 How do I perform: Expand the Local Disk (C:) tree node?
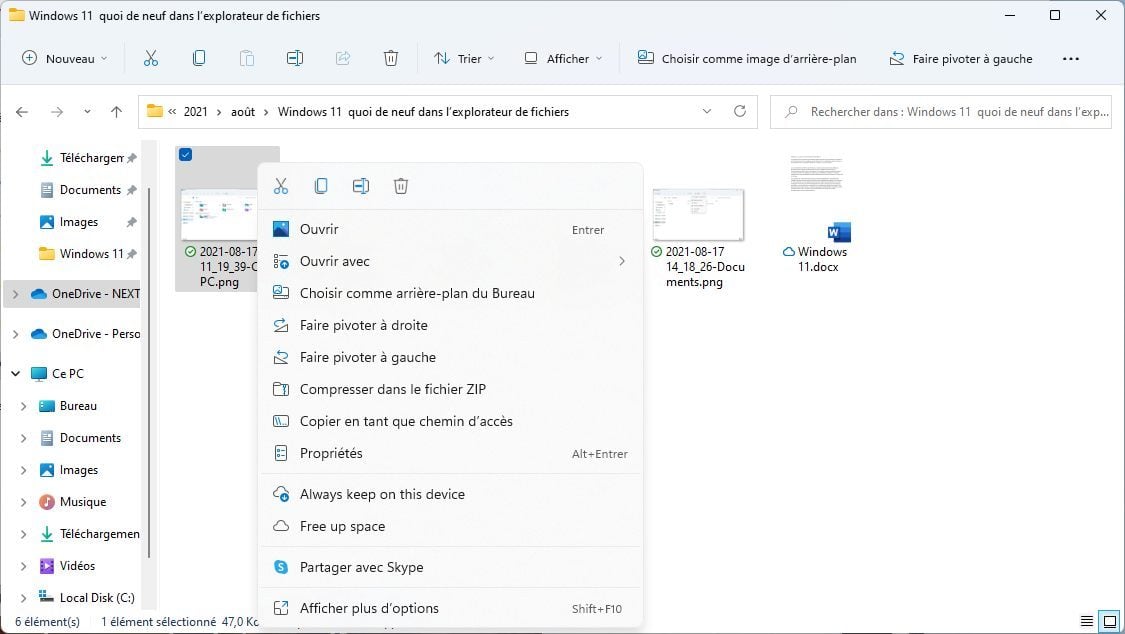[24, 597]
